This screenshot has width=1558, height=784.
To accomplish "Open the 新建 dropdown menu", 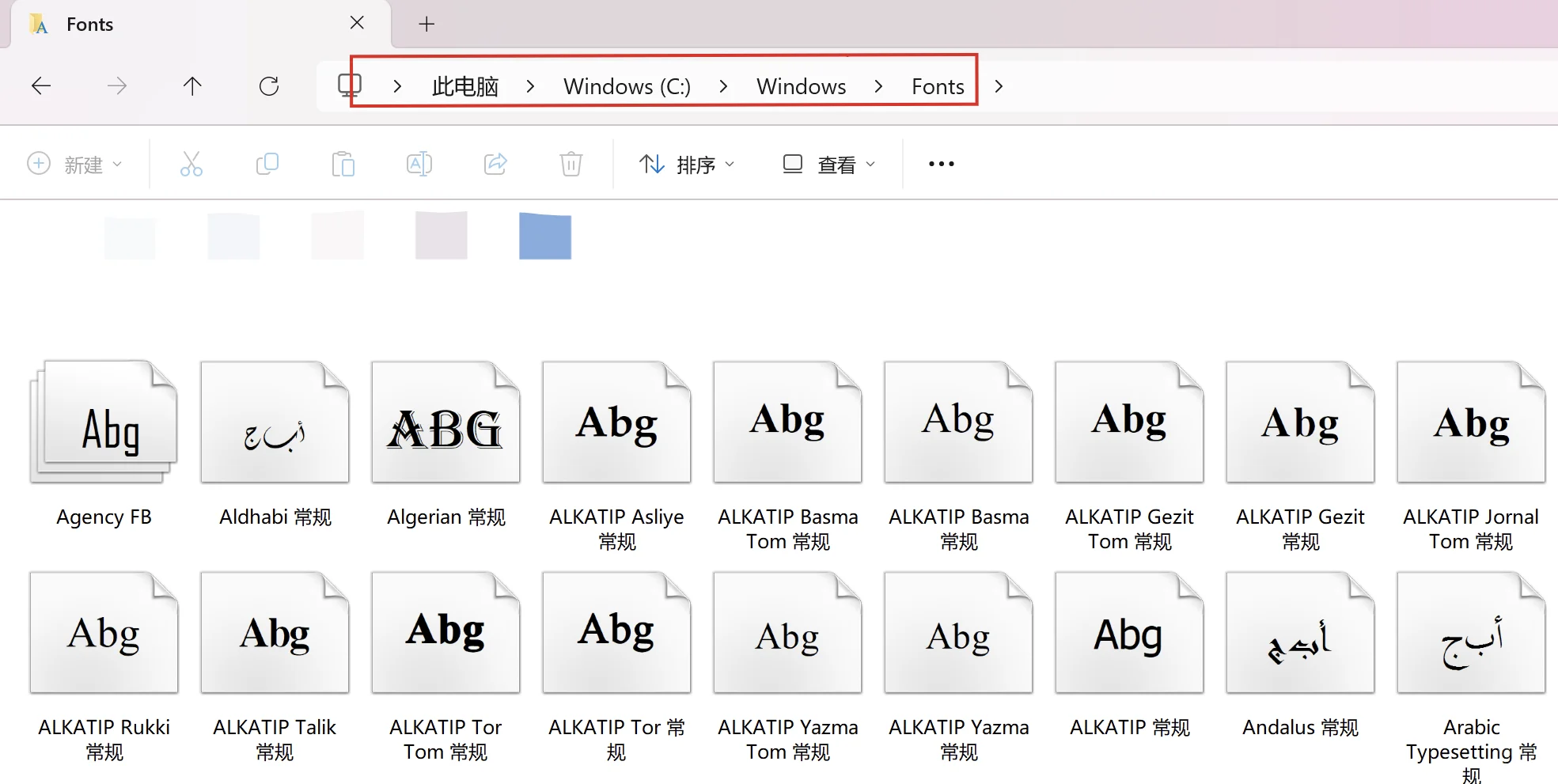I will 75,164.
